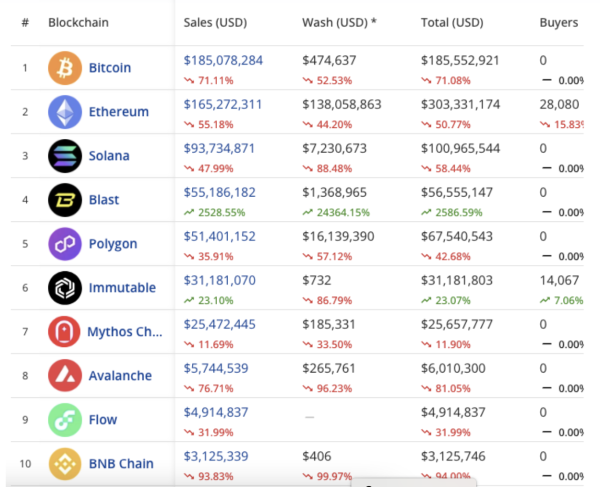This screenshot has height=487, width=600.
Task: Open the Immutable blockchain link
Action: (122, 288)
